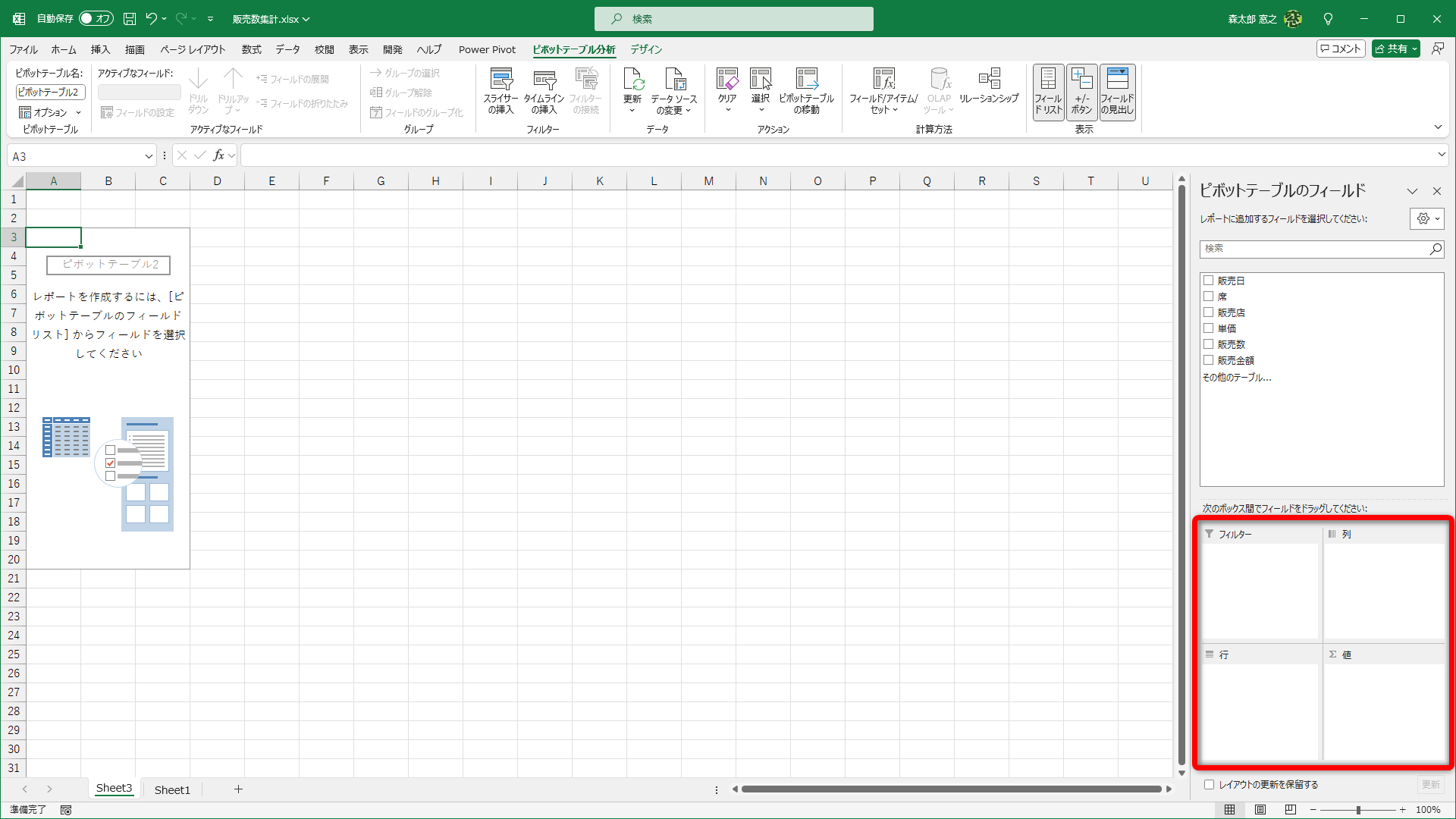Open the Design ribbon tab
1456x819 pixels.
click(x=646, y=49)
